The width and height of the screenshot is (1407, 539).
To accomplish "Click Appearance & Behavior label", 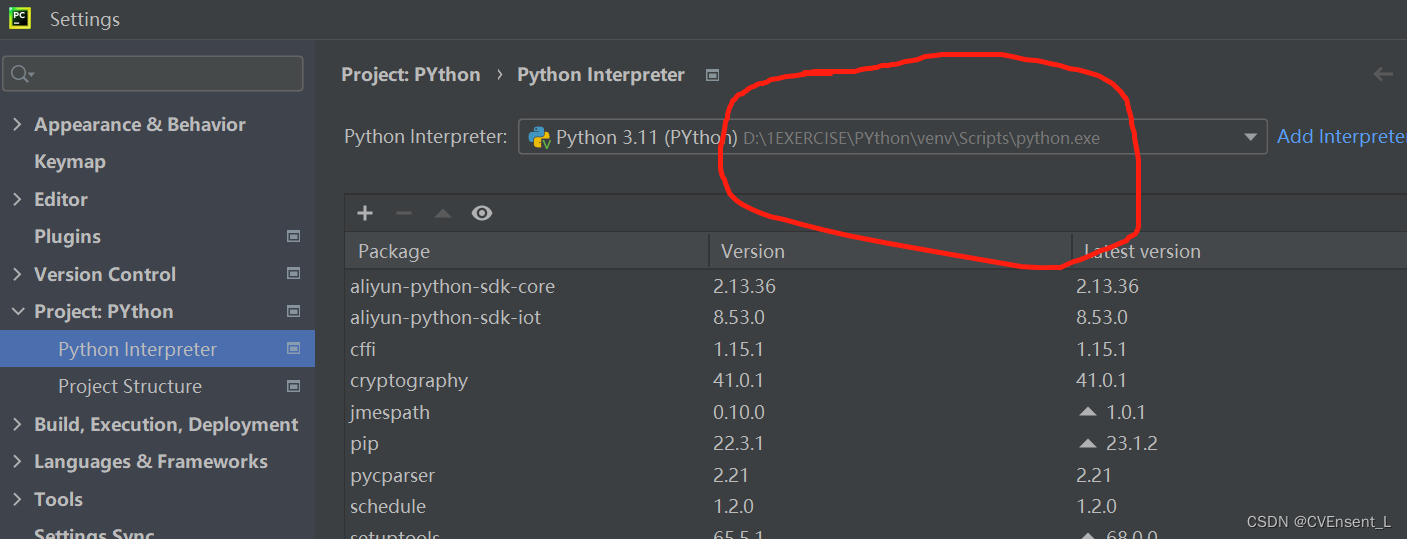I will (140, 124).
